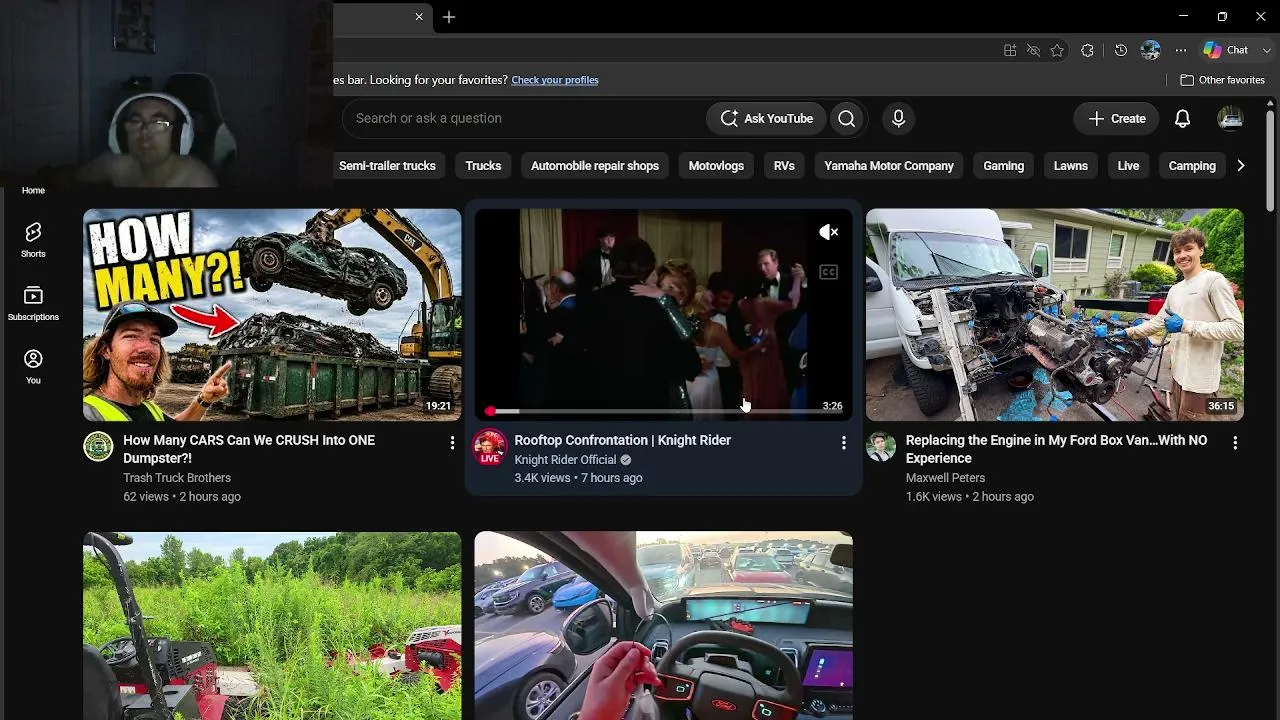Select the Semi-trailer trucks chip

click(387, 166)
